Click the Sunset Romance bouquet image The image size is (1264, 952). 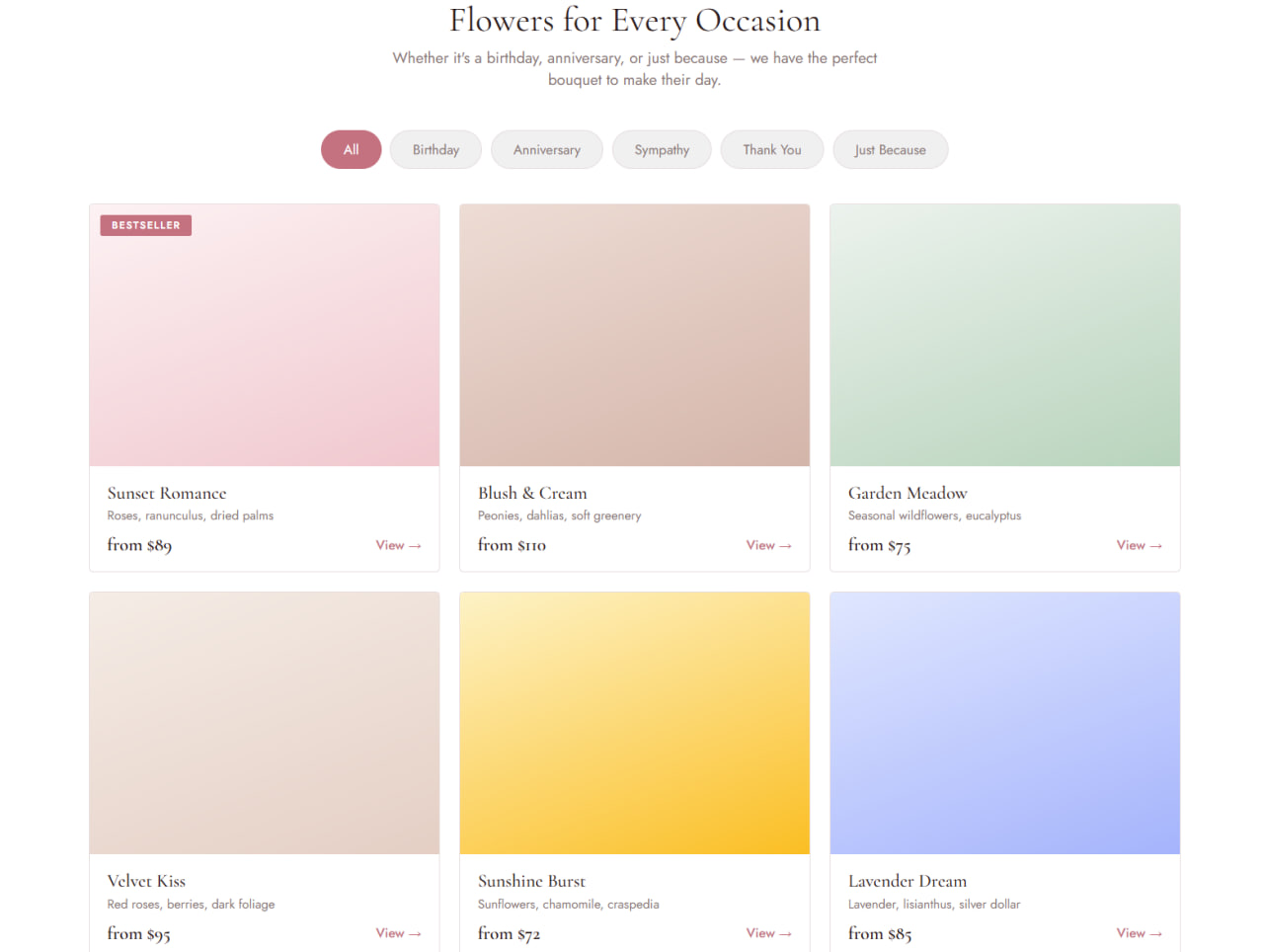tap(264, 336)
